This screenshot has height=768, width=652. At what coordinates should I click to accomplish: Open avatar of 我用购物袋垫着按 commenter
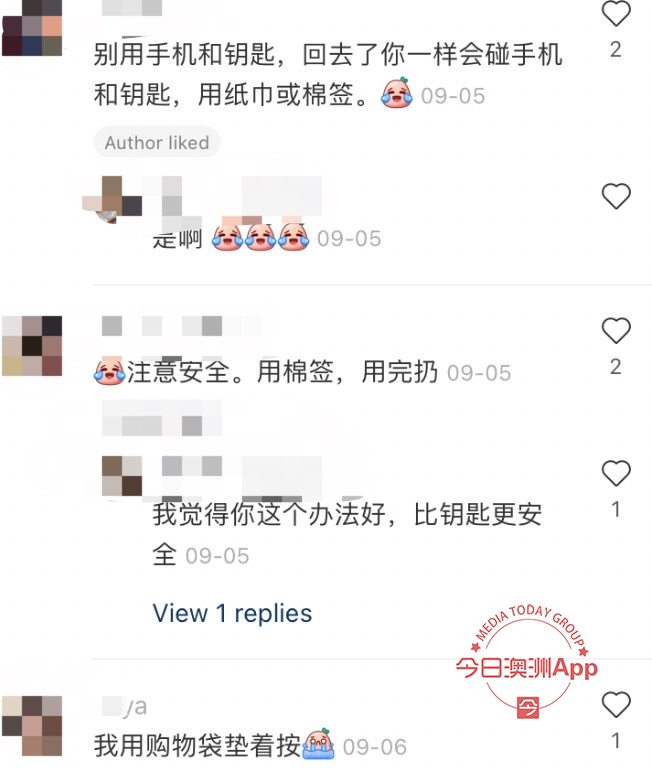[x=32, y=726]
